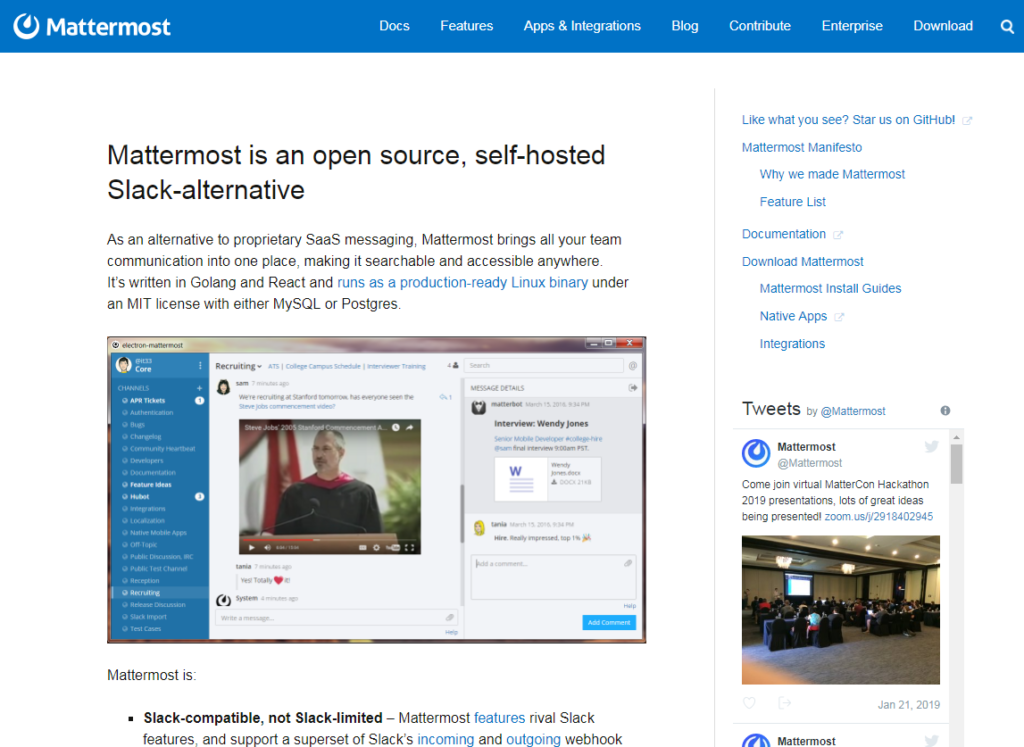
Task: Click the Mattermost avatar in the tweet
Action: 756,454
